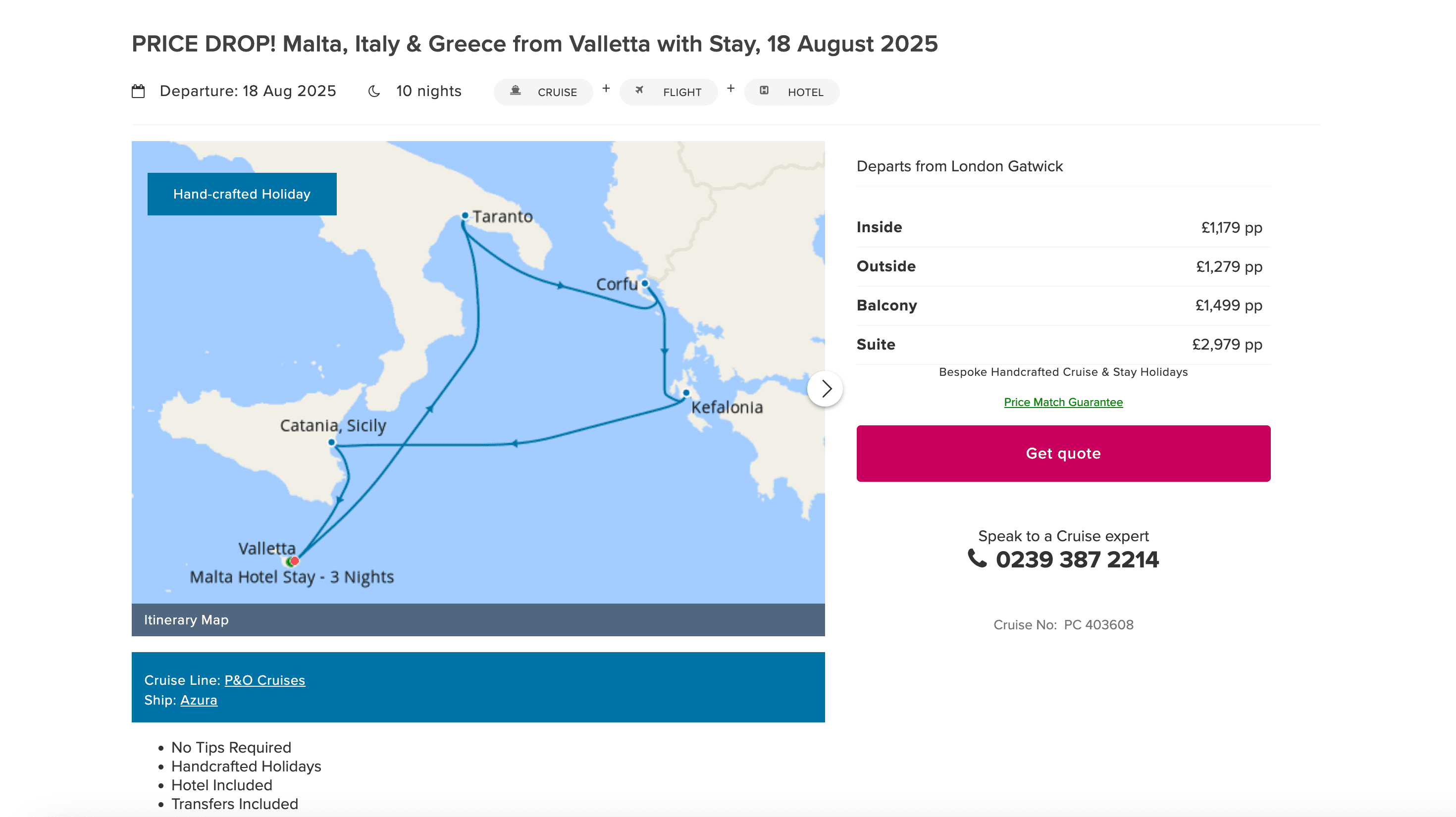Click the phone icon beside the cruise expert number
This screenshot has height=817, width=1456.
point(977,559)
